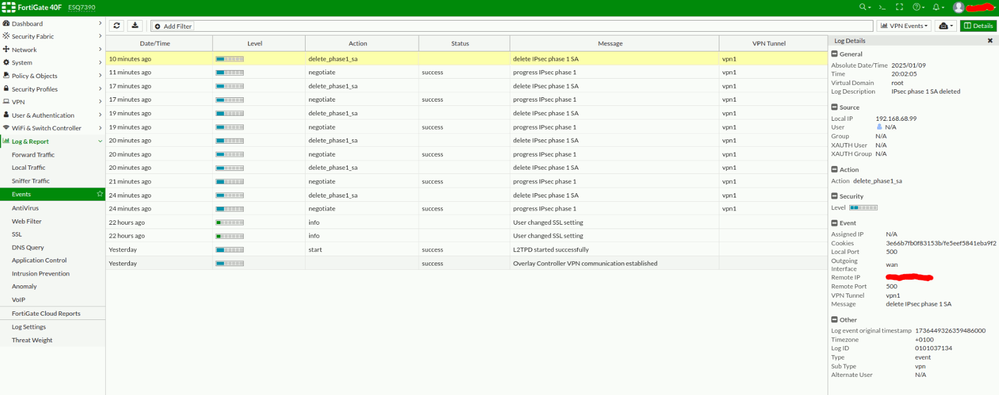Viewport: 999px width, 395px height.
Task: Open Sniffer Traffic logs
Action: tap(31, 181)
